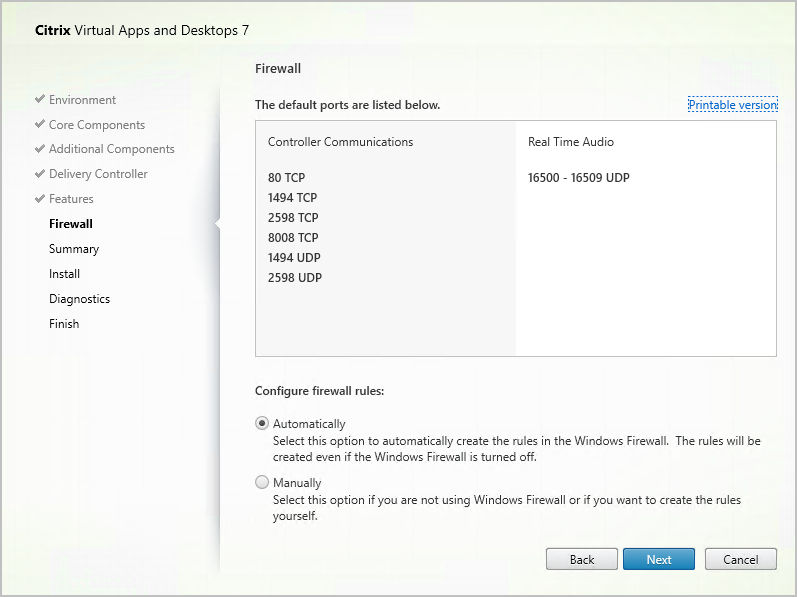Screen dimensions: 797x597
Task: Click the checkmark icon beside Features
Action: click(x=39, y=199)
